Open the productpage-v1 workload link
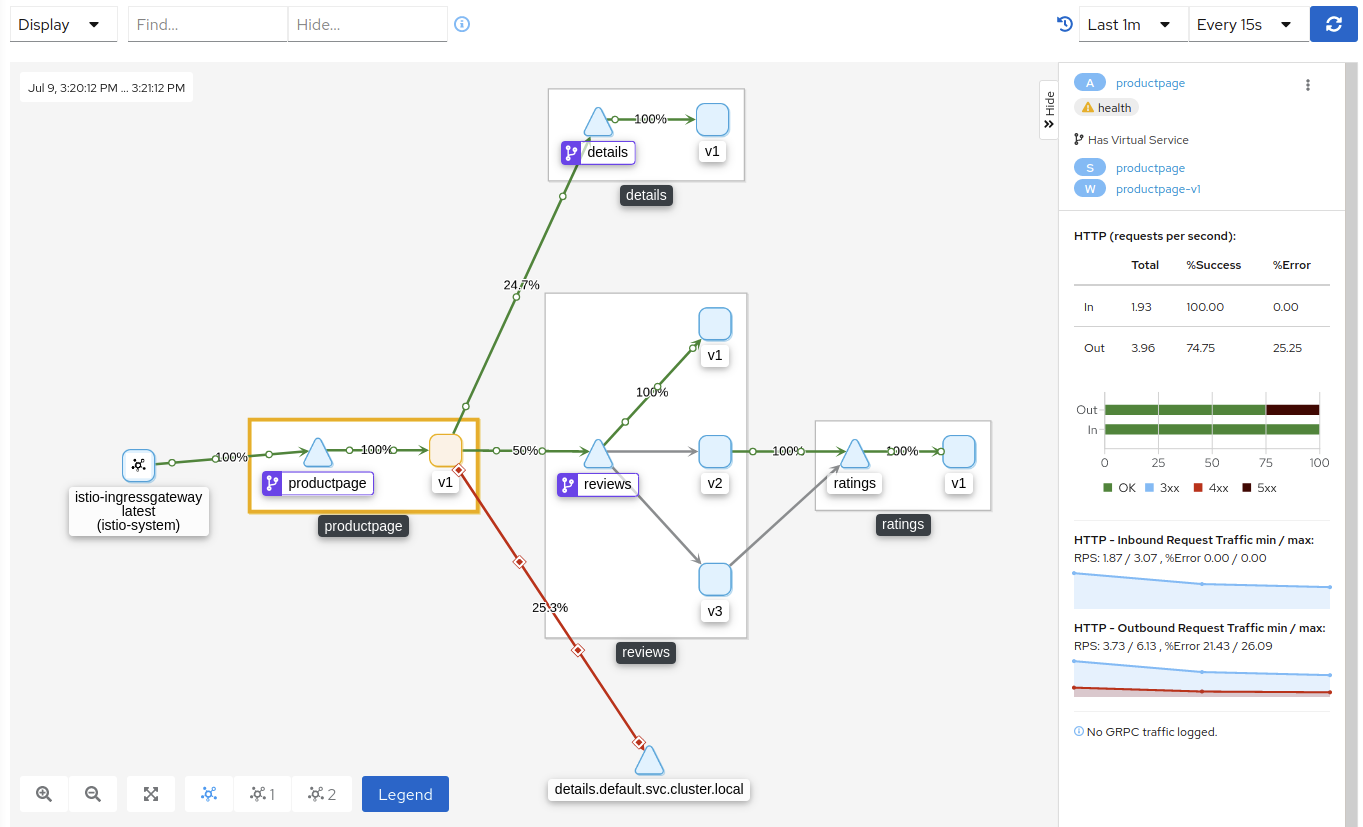1363x827 pixels. tap(1158, 188)
